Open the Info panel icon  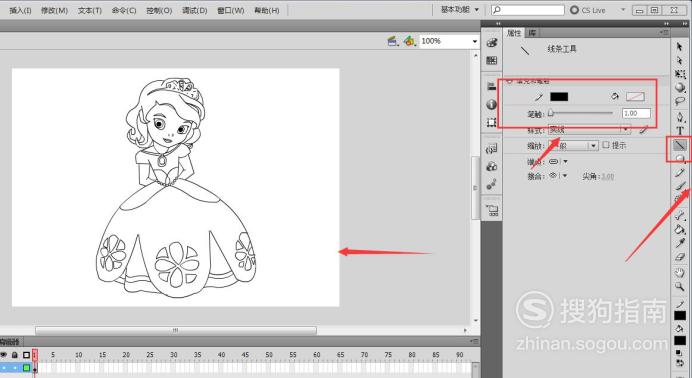(x=492, y=105)
